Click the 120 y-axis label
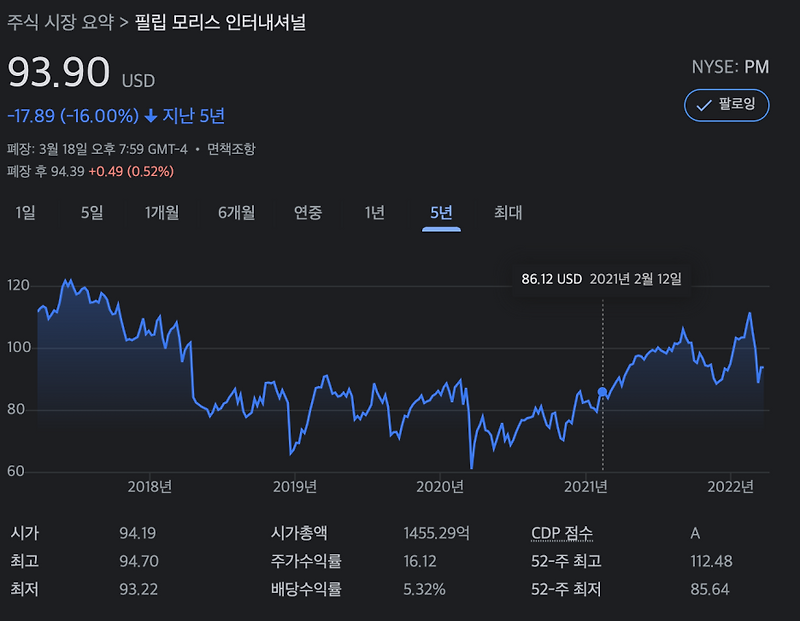 click(x=18, y=285)
